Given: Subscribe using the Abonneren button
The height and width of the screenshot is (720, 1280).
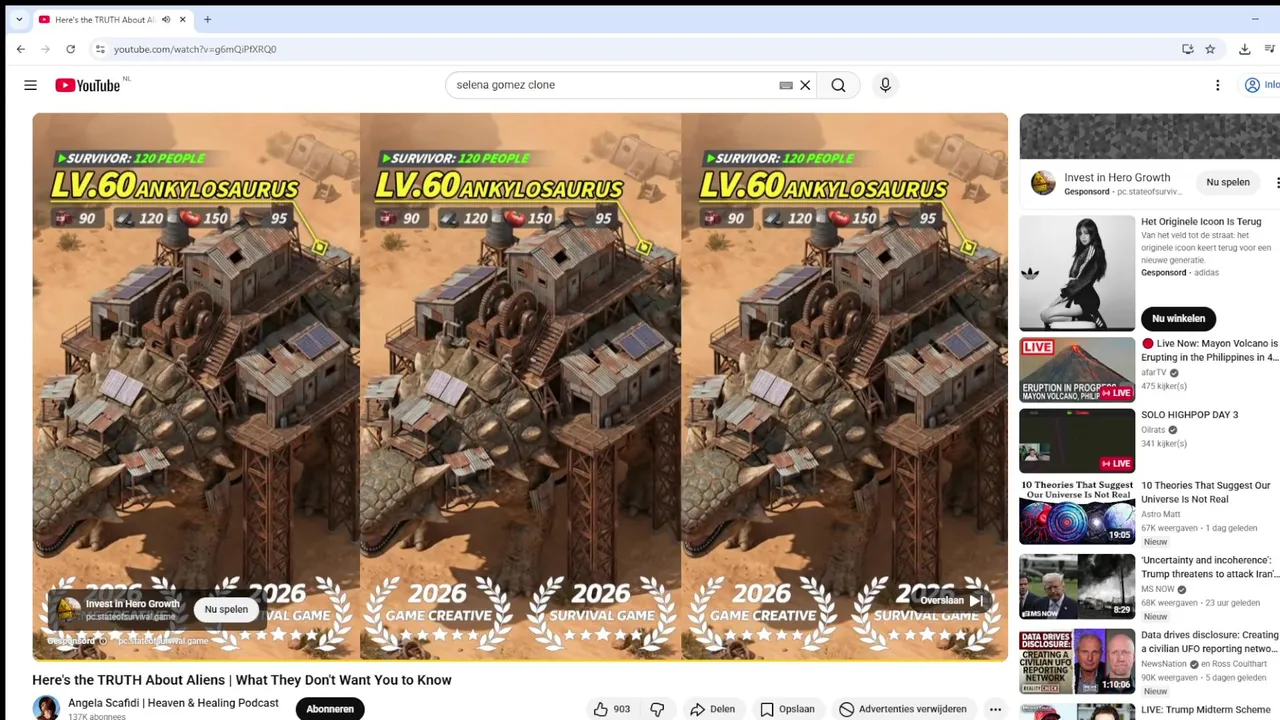Looking at the screenshot, I should coord(330,709).
